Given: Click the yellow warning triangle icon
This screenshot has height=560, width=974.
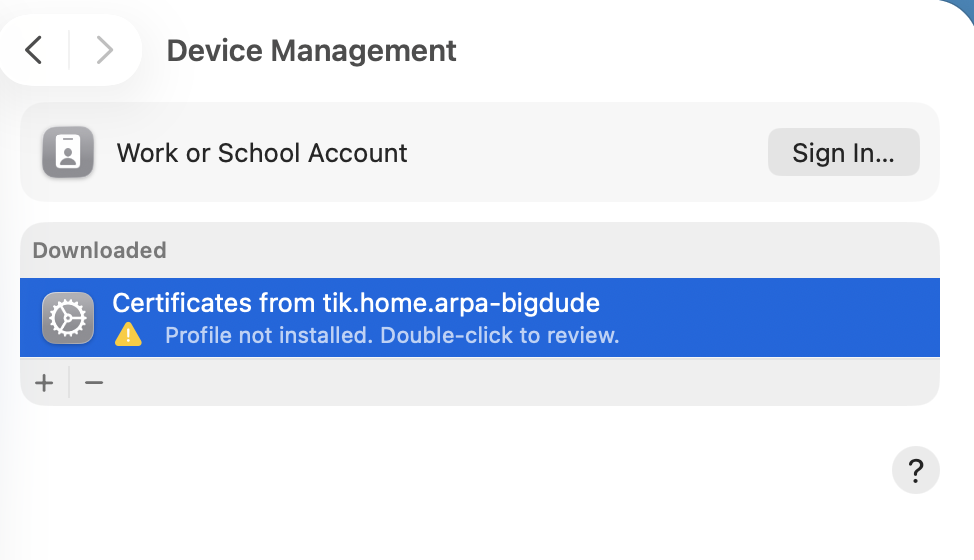Looking at the screenshot, I should 128,335.
